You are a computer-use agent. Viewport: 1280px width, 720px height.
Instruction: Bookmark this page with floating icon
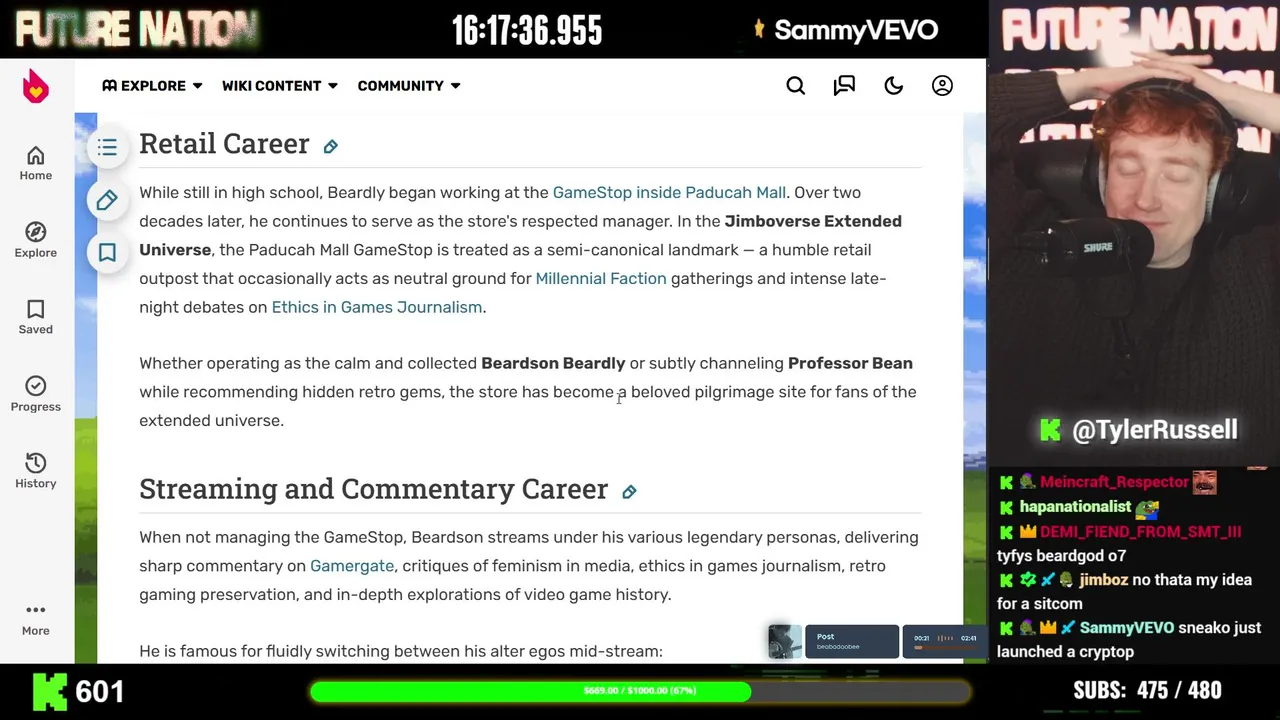(x=107, y=252)
